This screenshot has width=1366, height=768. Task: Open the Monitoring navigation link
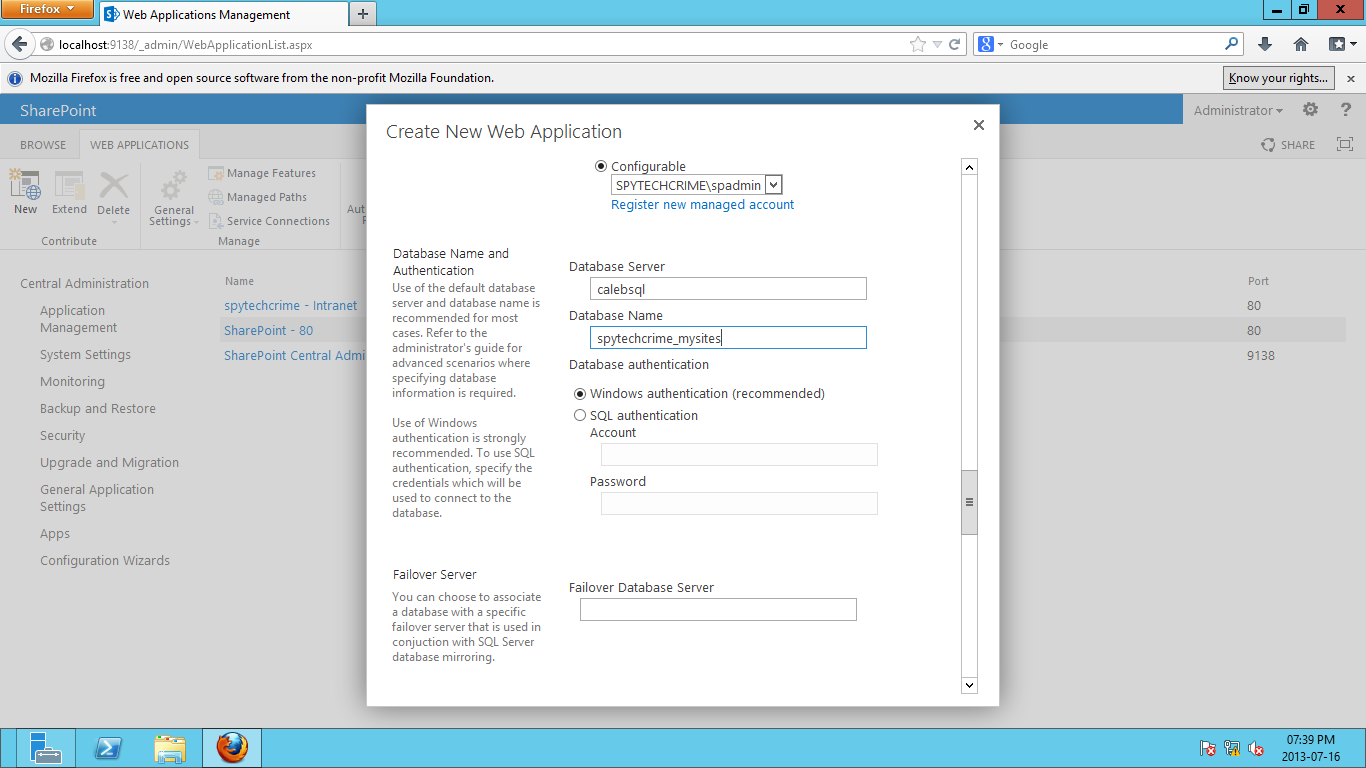tap(72, 381)
